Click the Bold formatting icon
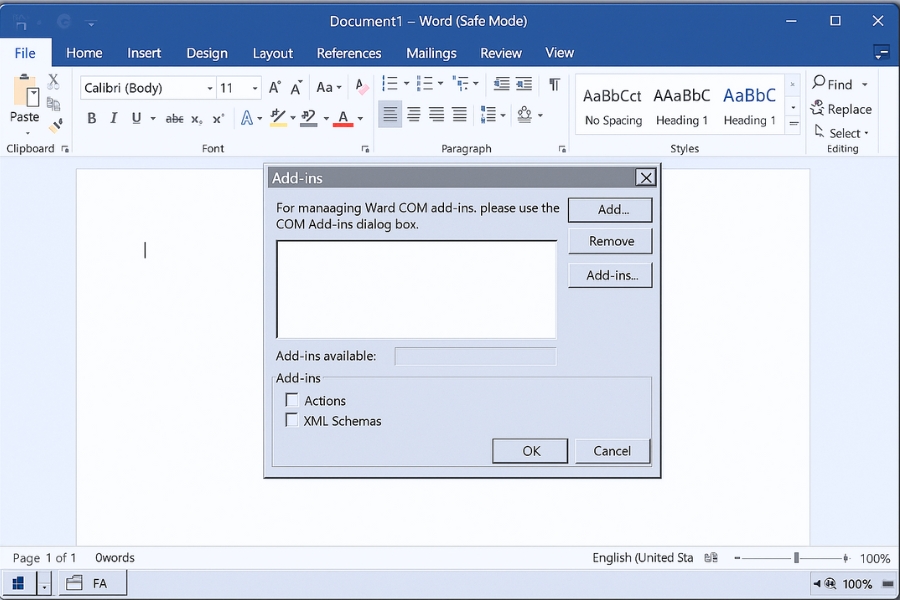 pos(91,118)
